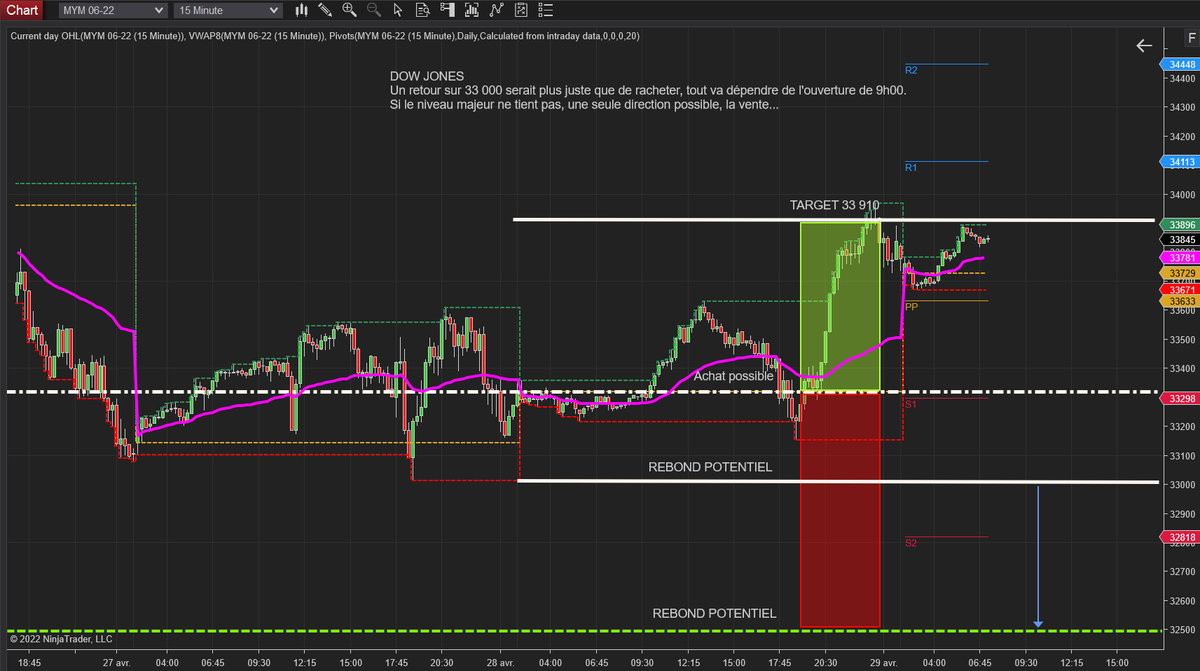The height and width of the screenshot is (671, 1200).
Task: Click the PP pivot label
Action: pyautogui.click(x=911, y=307)
